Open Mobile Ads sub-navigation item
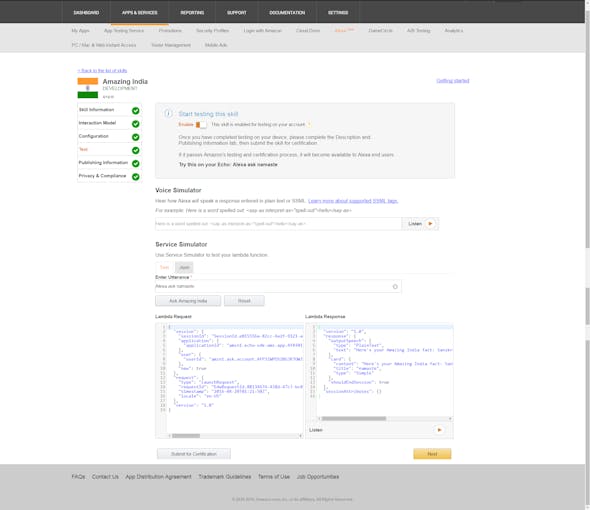The width and height of the screenshot is (590, 510). [x=216, y=45]
